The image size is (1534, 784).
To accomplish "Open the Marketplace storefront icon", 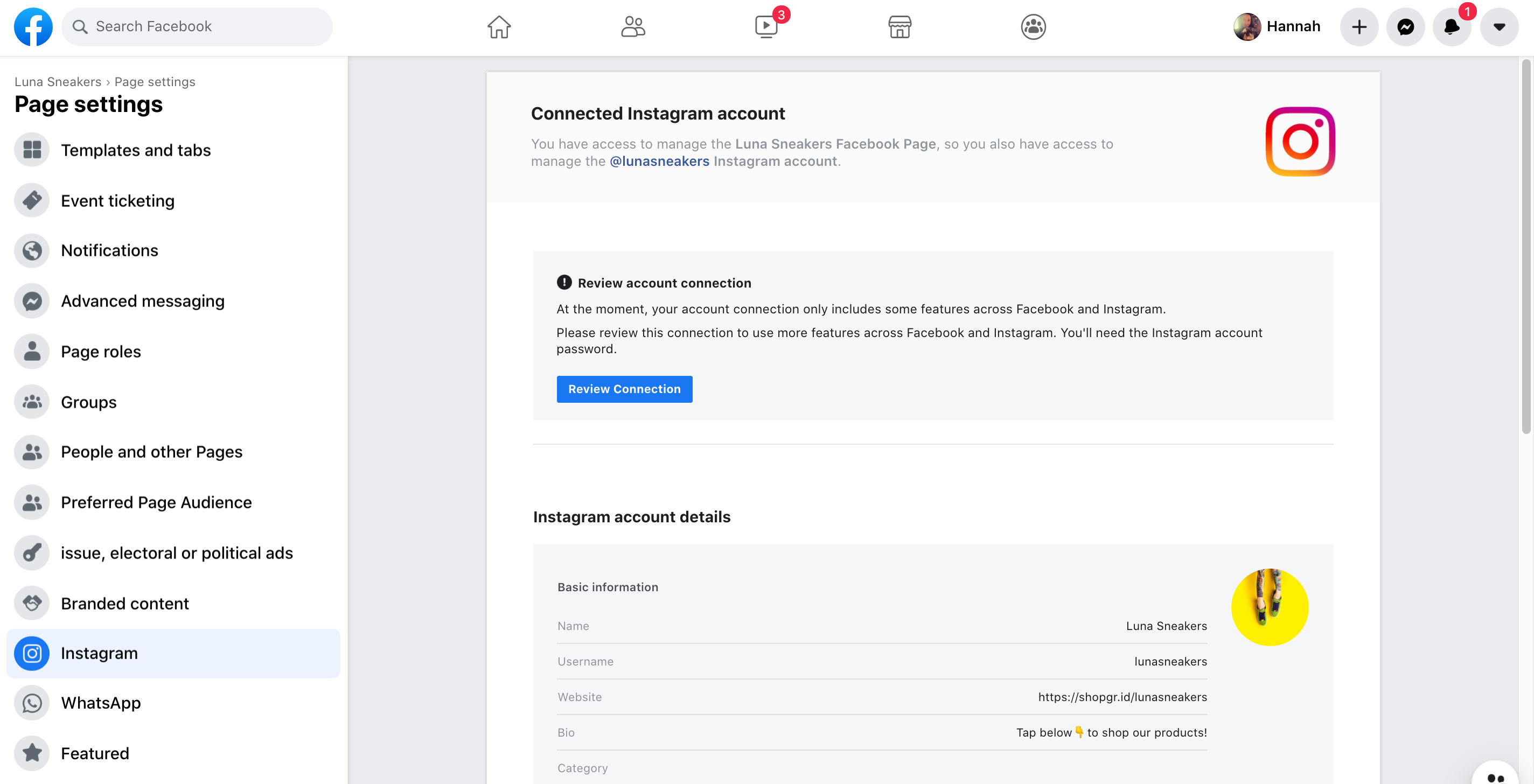I will [x=899, y=27].
